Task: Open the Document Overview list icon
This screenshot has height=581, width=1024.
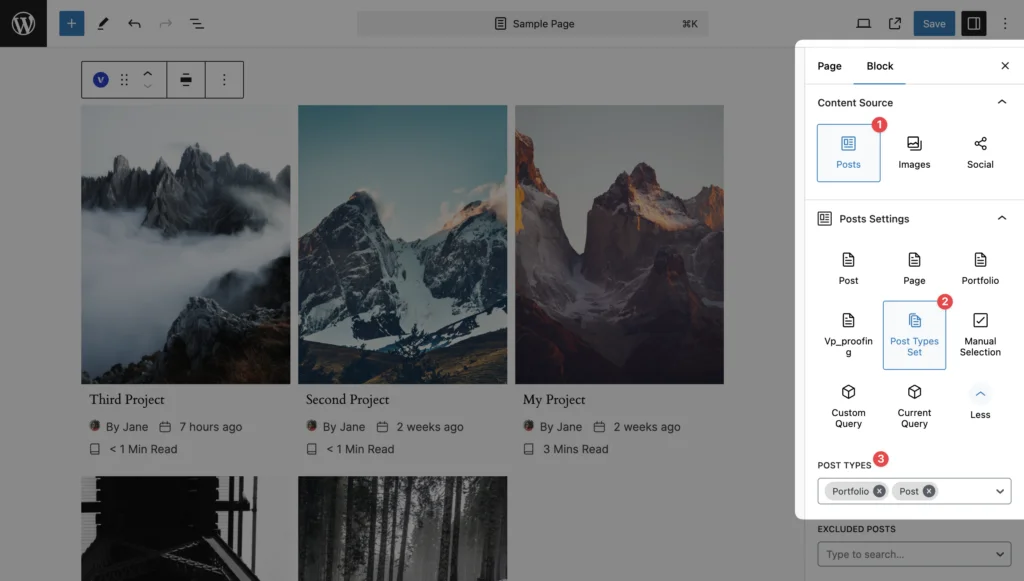Action: click(197, 24)
